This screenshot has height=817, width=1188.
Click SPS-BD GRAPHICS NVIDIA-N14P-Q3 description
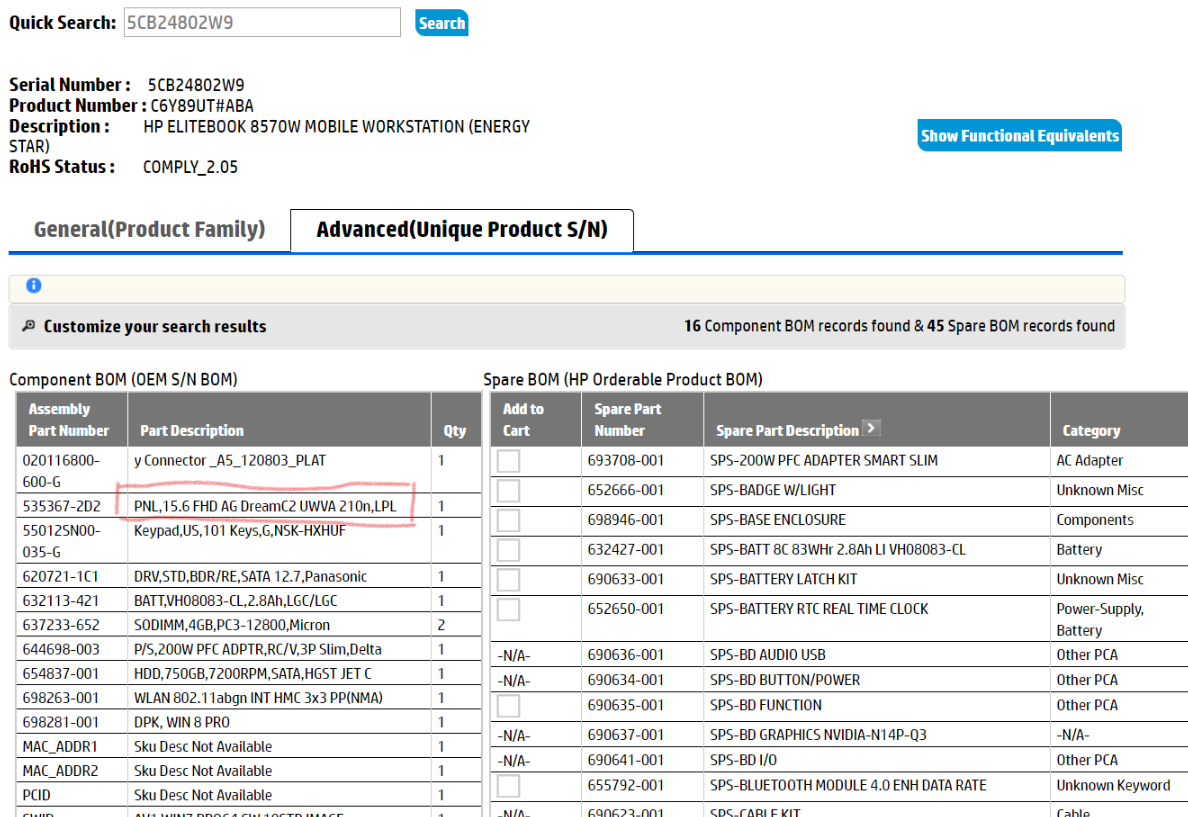click(818, 735)
